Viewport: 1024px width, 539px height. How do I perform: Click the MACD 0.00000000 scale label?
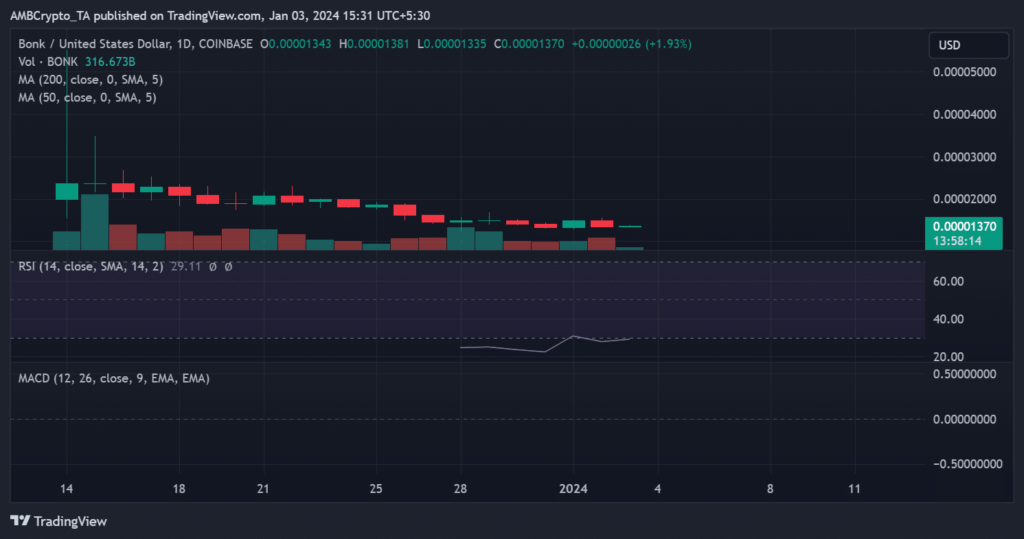965,419
